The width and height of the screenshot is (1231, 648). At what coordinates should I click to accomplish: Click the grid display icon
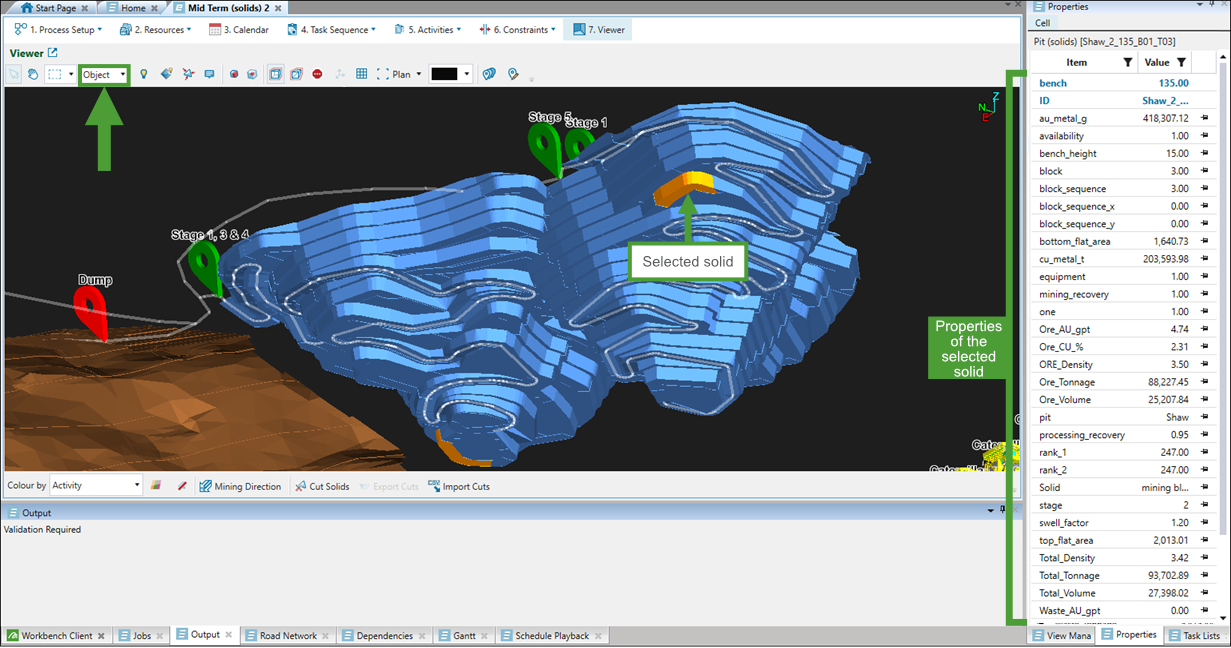[x=361, y=74]
